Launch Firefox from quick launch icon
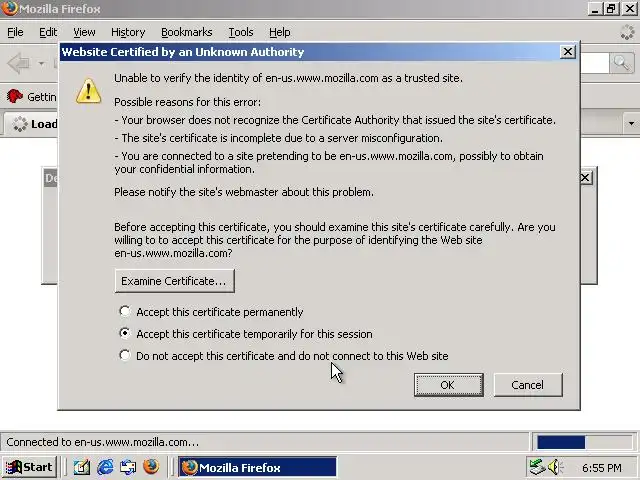This screenshot has width=640, height=480. coord(151,467)
